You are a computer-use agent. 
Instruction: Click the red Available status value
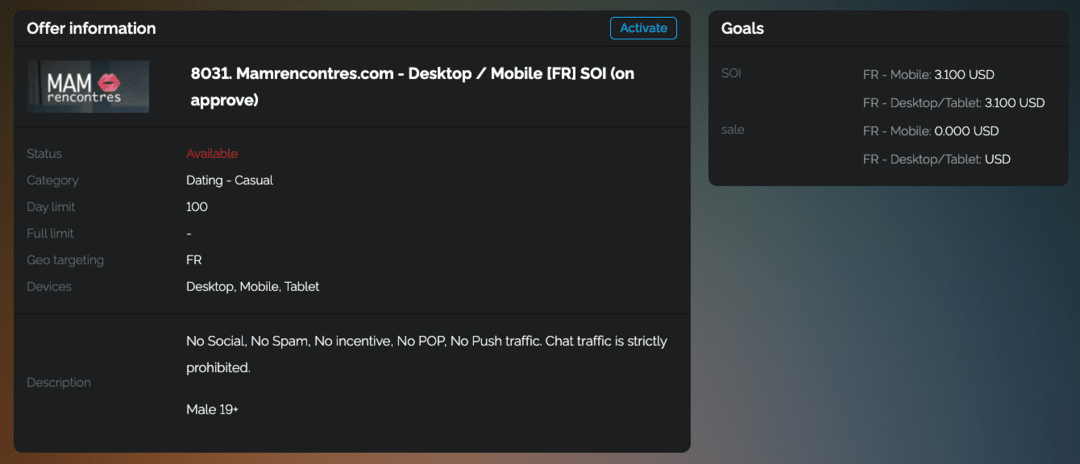pyautogui.click(x=212, y=154)
